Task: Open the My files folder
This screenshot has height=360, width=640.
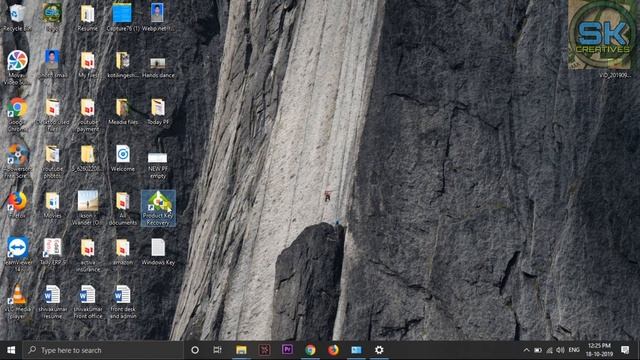Action: tap(87, 64)
